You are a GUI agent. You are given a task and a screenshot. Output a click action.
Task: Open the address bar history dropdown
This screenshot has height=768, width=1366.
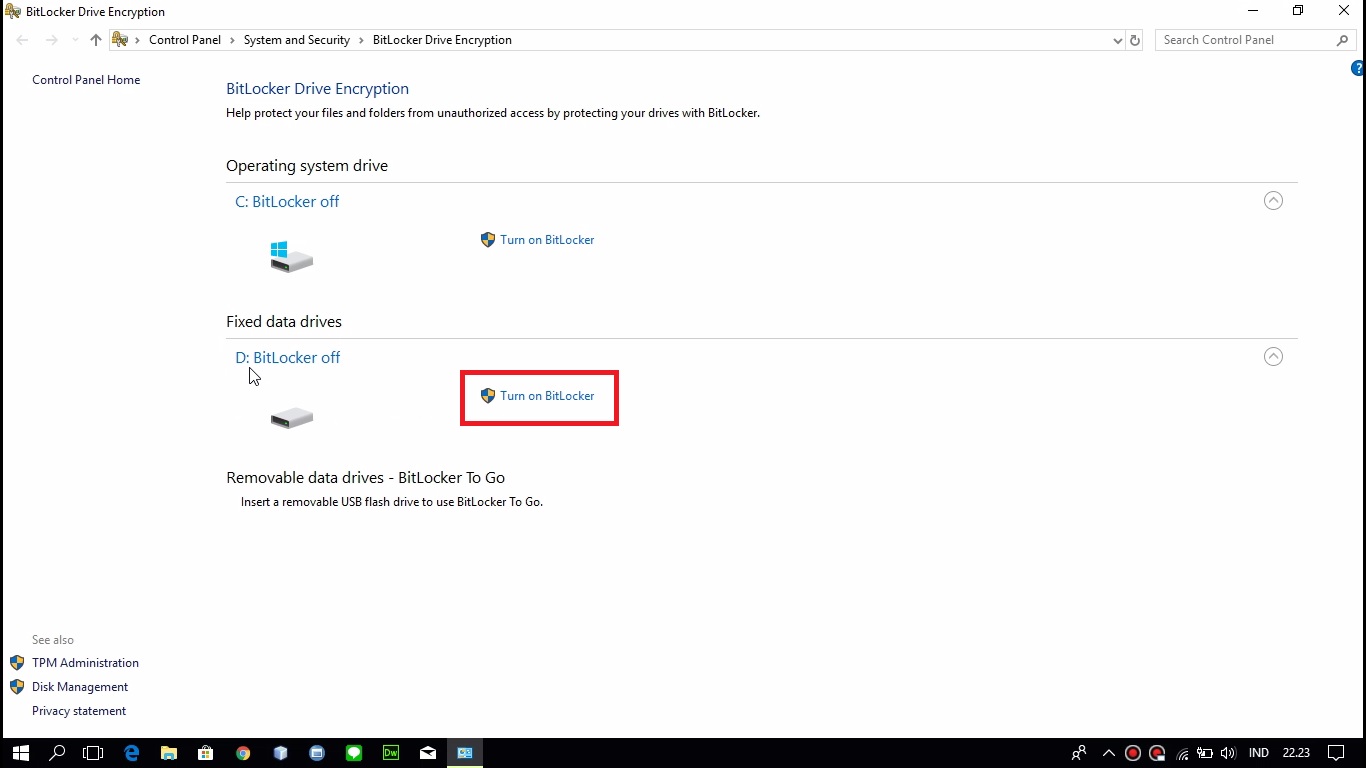(x=1117, y=40)
